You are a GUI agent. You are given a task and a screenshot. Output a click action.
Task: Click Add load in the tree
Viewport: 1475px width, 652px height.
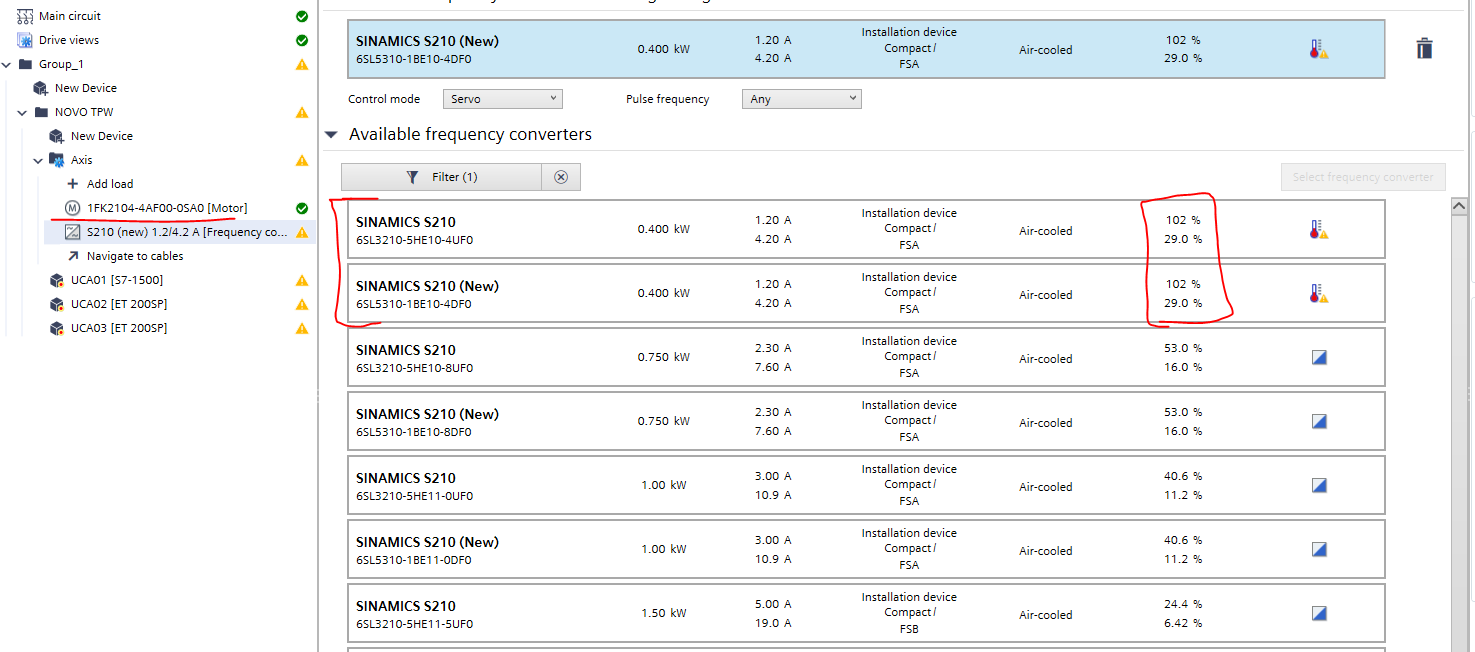(109, 184)
